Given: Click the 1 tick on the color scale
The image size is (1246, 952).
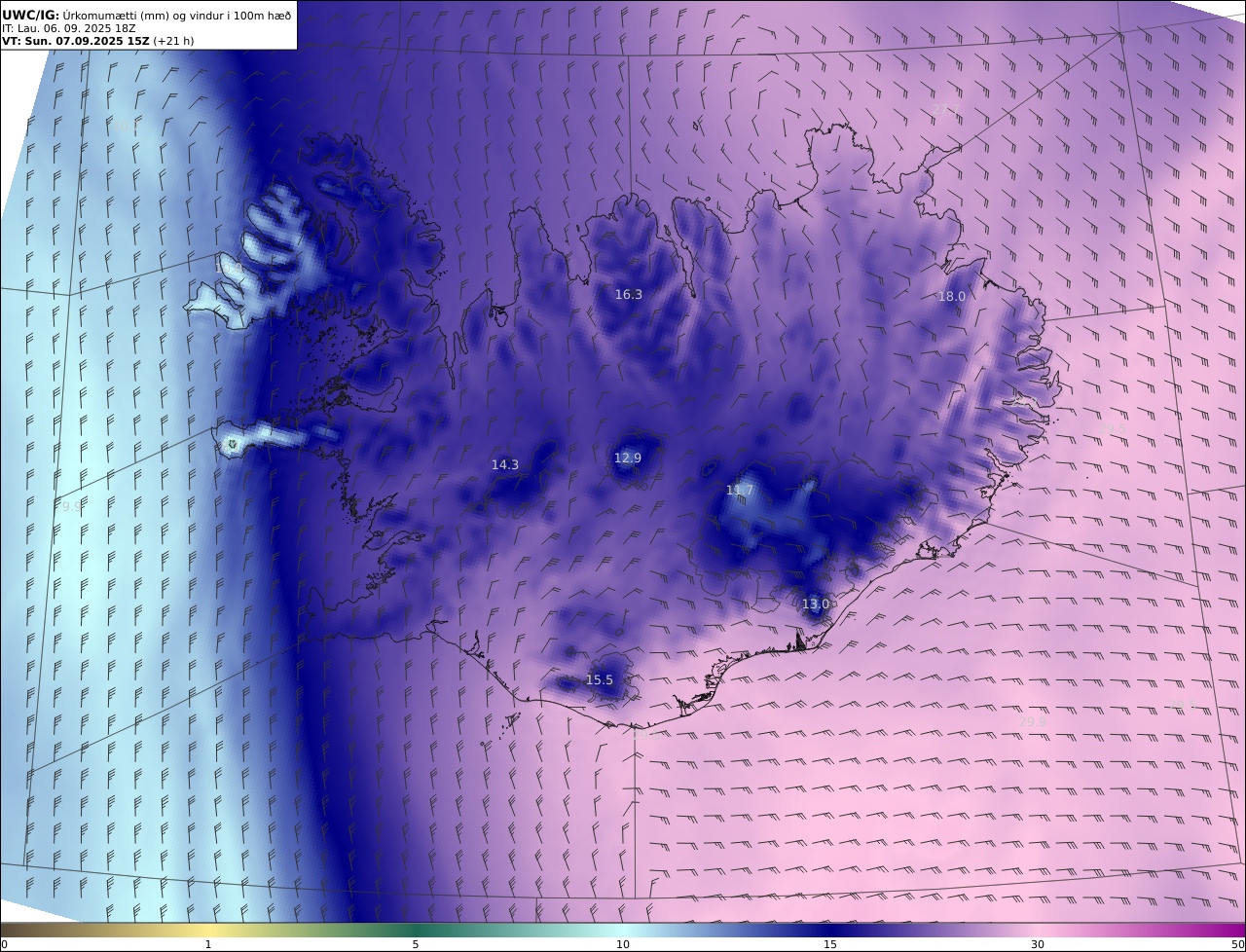Looking at the screenshot, I should tap(208, 944).
